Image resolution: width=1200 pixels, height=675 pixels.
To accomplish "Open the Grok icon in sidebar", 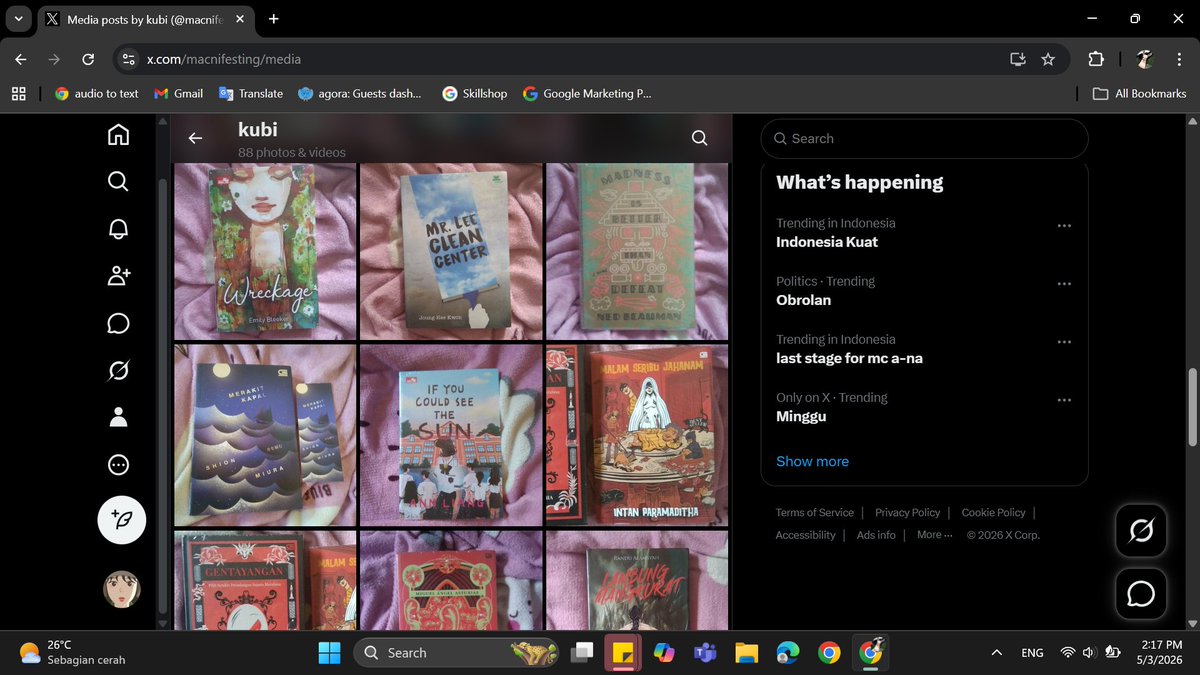I will click(118, 371).
